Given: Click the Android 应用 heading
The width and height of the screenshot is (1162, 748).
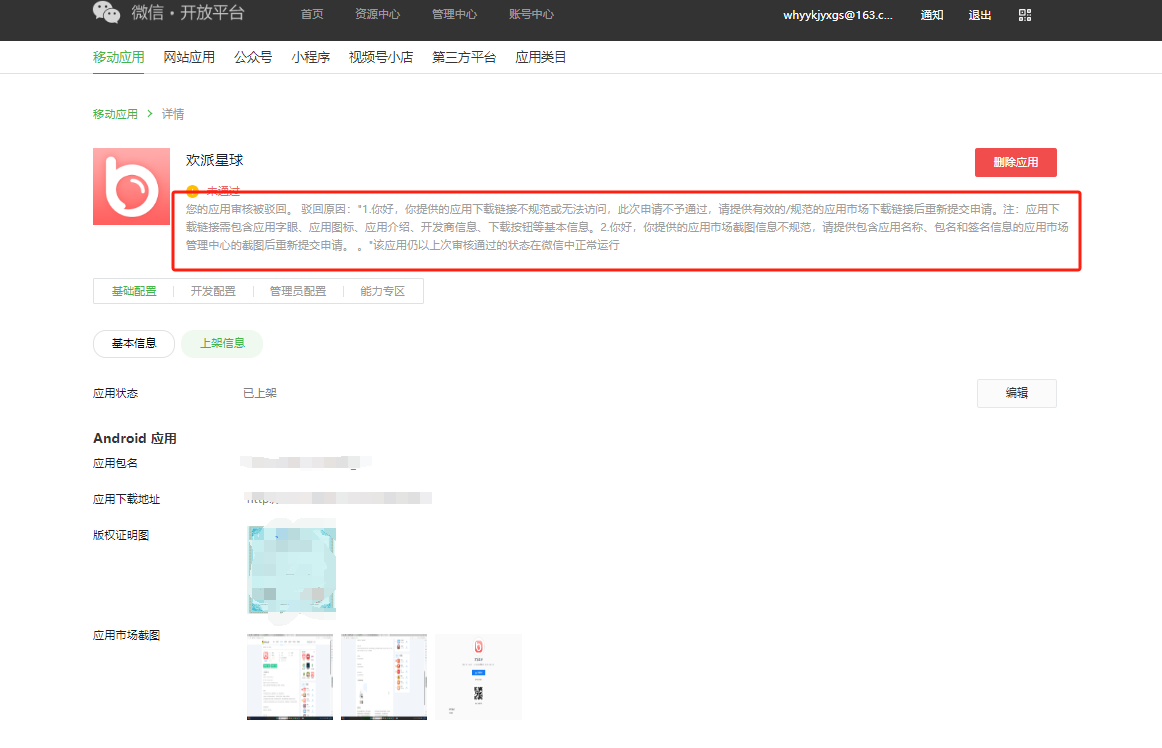Looking at the screenshot, I should 135,438.
